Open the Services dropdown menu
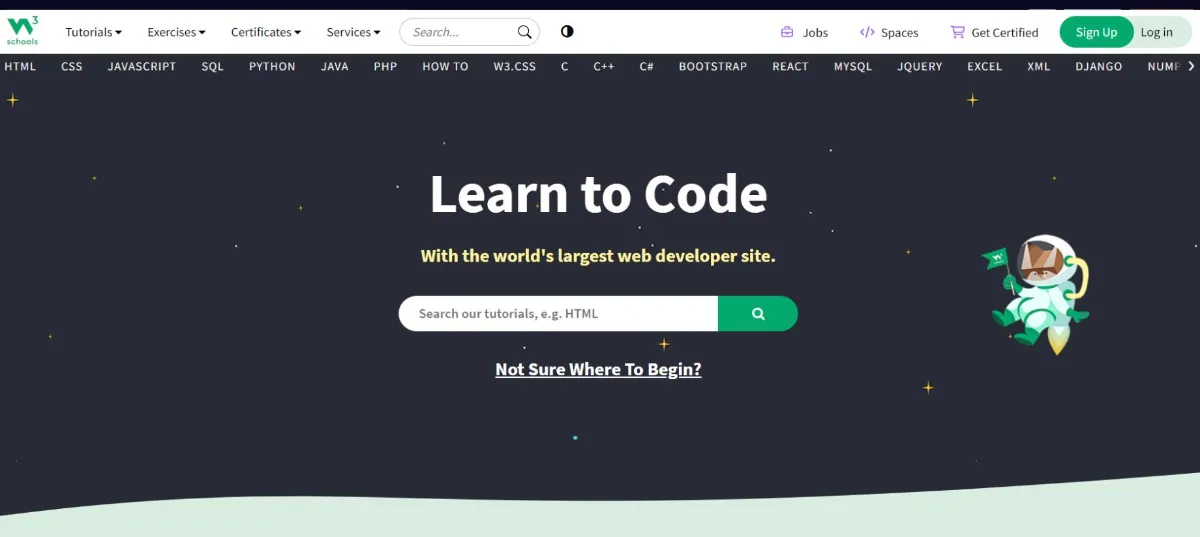The width and height of the screenshot is (1200, 537). [353, 32]
